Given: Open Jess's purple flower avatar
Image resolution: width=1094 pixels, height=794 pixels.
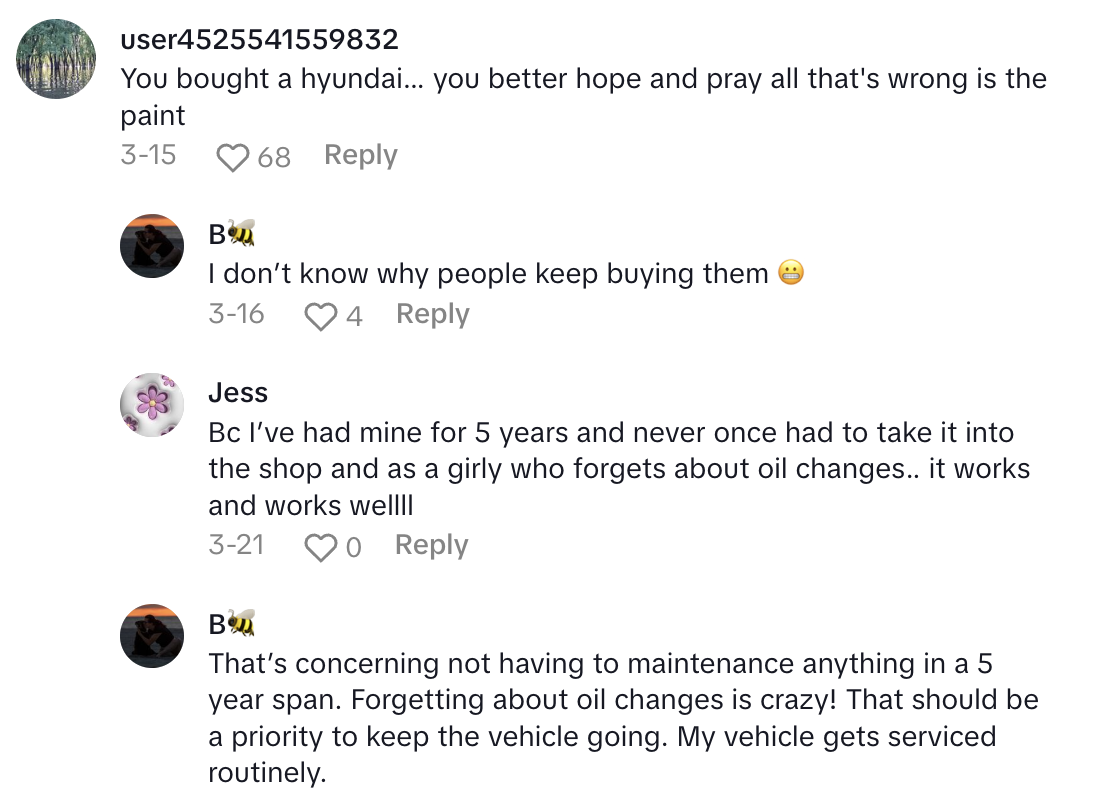Looking at the screenshot, I should [152, 404].
